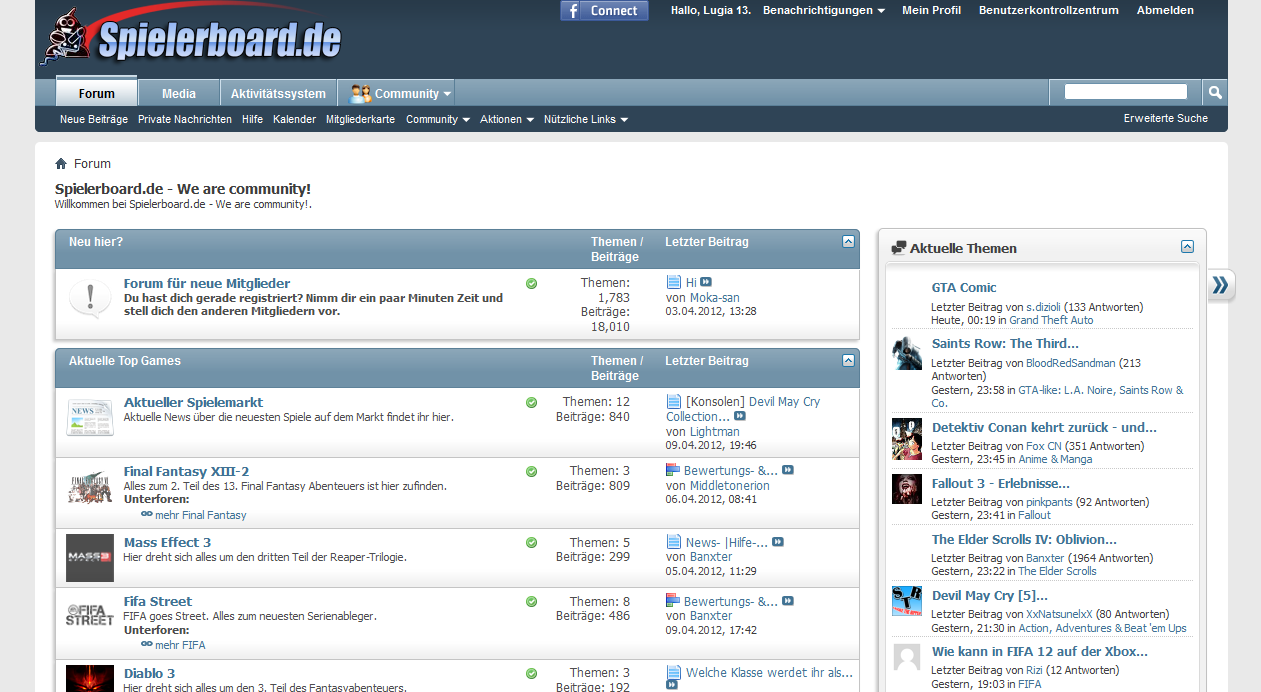Click the home icon in breadcrumb
Screen dimensions: 1261x692
(61, 164)
